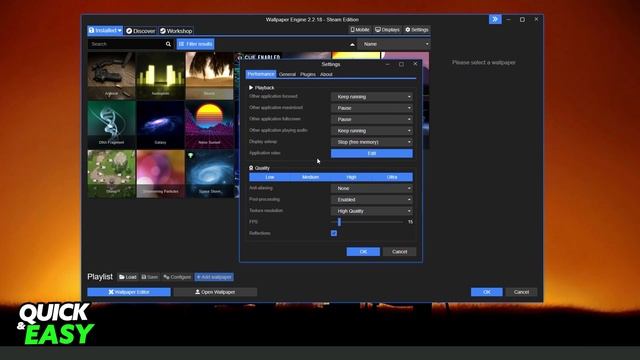Click the playlist Configure button
This screenshot has height=360, width=640.
177,277
